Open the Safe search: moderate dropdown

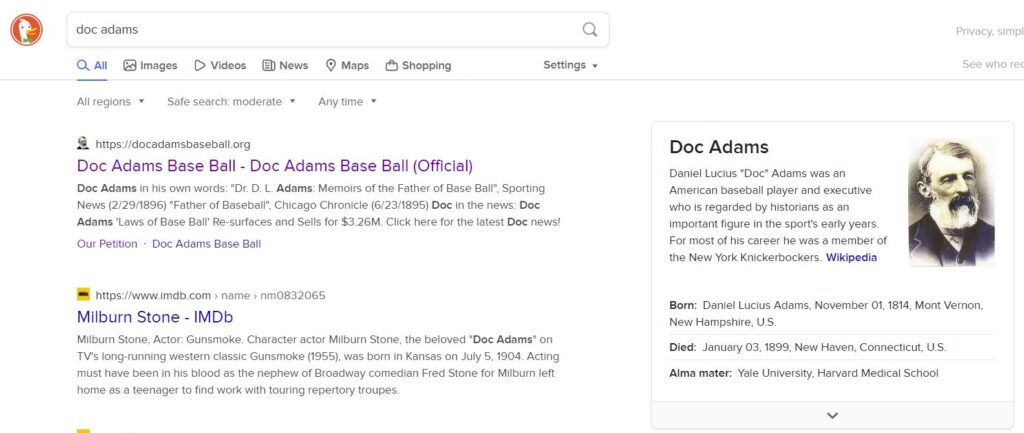231,101
